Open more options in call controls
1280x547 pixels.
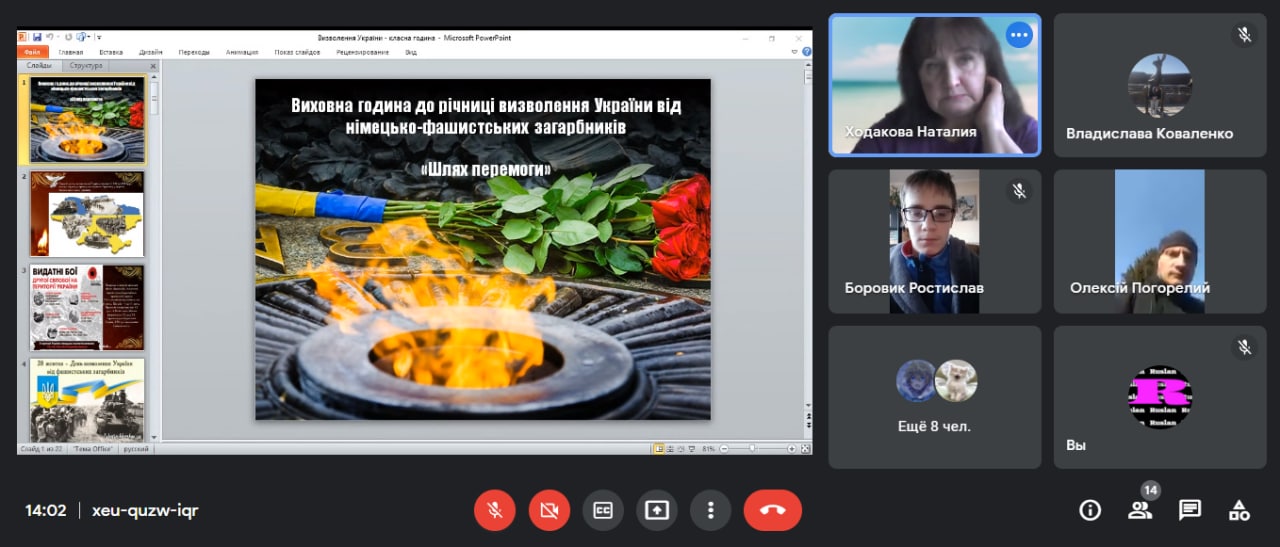tap(710, 510)
